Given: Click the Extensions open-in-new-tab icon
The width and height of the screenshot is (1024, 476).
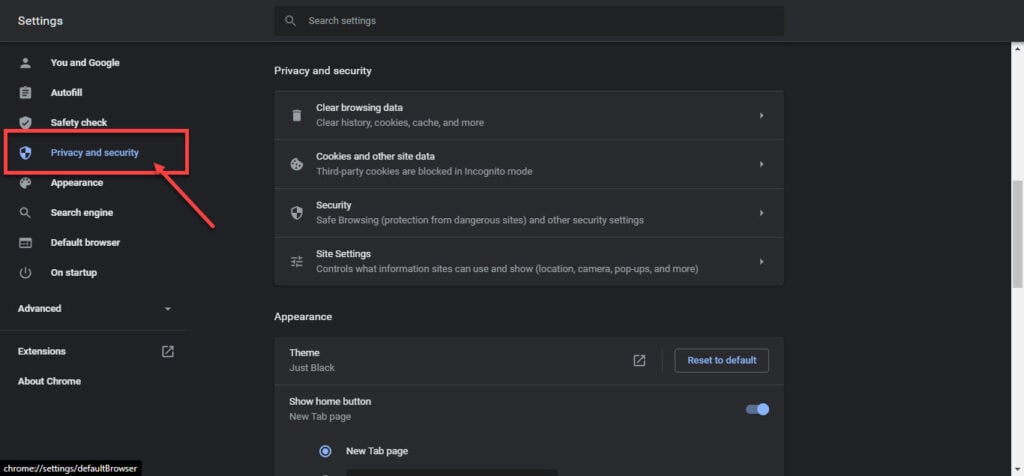Looking at the screenshot, I should (168, 351).
